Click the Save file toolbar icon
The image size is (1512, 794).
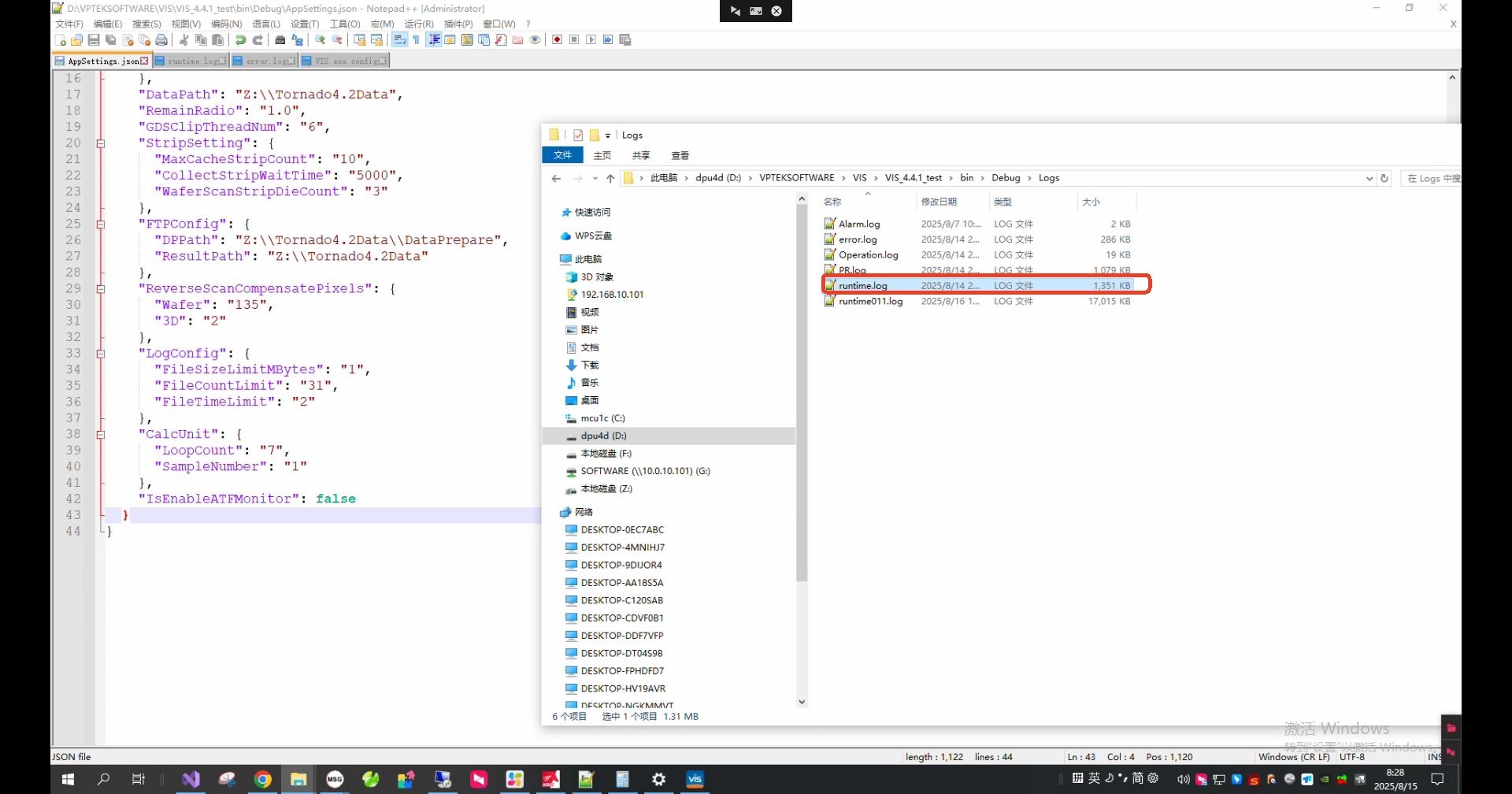tap(94, 40)
